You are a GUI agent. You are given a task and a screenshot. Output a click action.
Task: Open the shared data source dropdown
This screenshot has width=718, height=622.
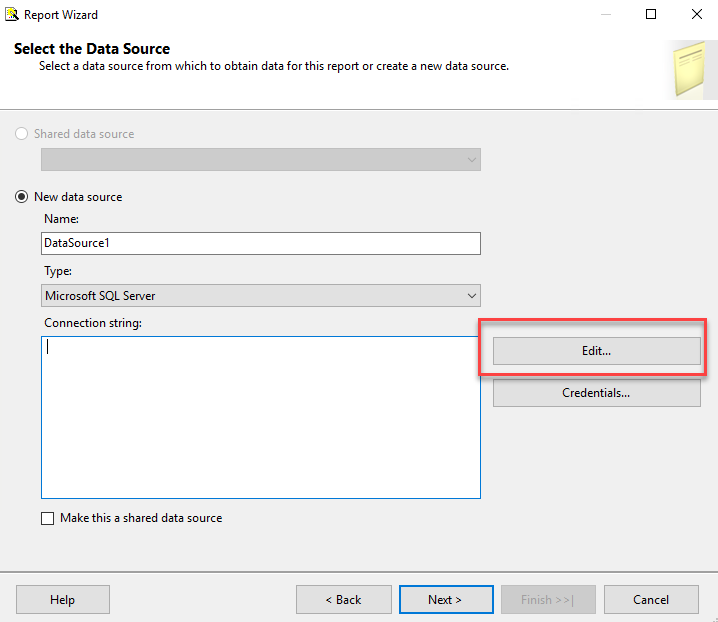[x=260, y=160]
